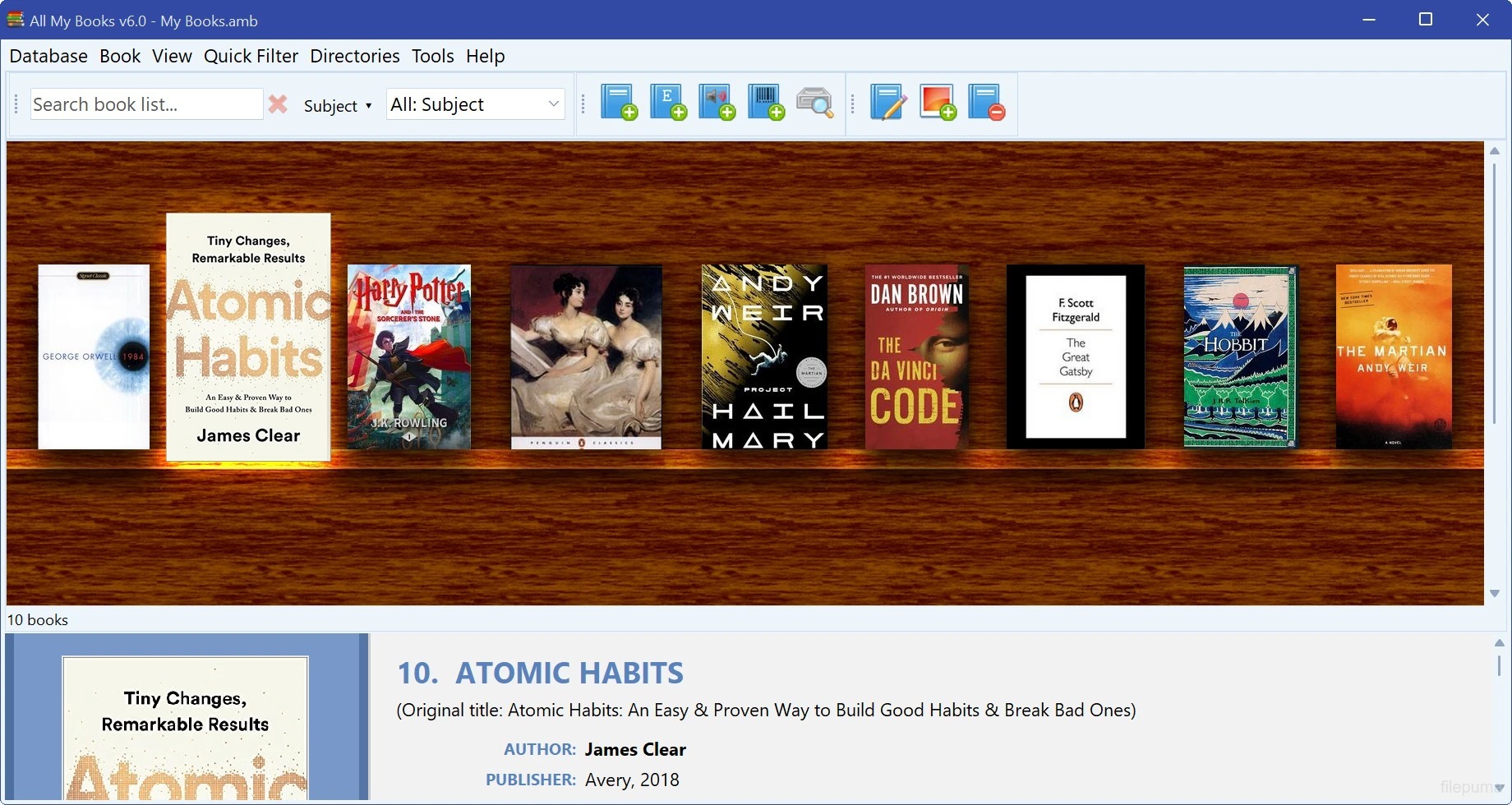1512x805 pixels.
Task: Click the bookshelf vertical scrollbar thumb
Action: click(x=1495, y=293)
